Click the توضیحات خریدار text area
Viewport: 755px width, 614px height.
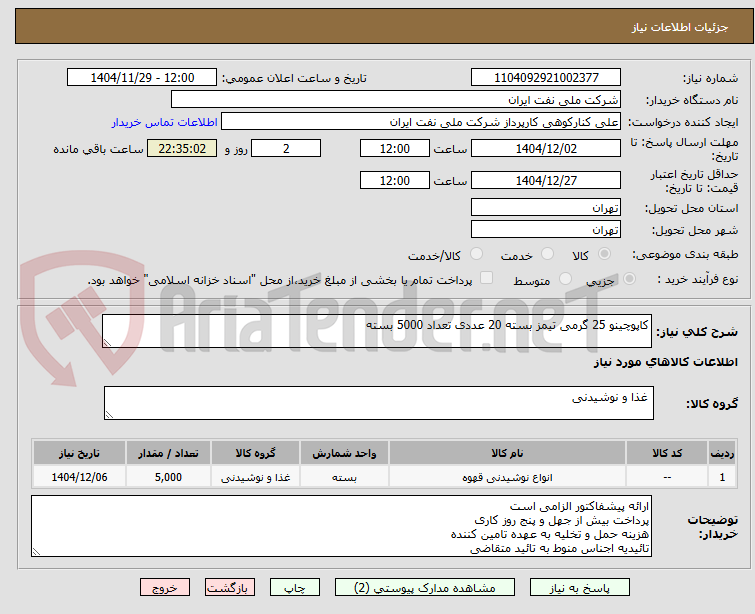tap(341, 526)
